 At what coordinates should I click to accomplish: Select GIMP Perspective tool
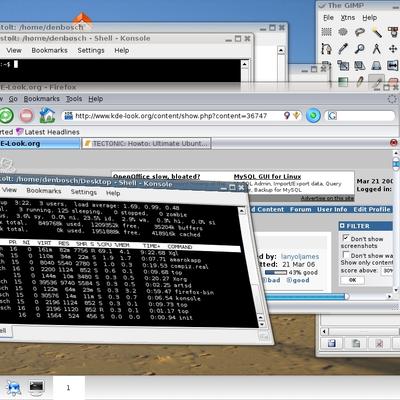tap(377, 65)
